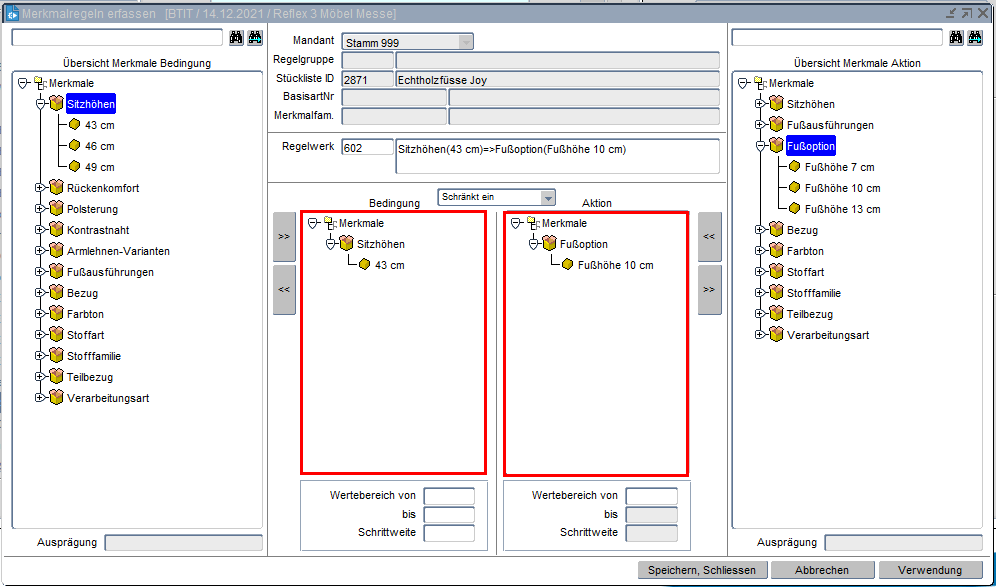996x587 pixels.
Task: Click the 46 cm value icon in left tree
Action: [x=74, y=146]
